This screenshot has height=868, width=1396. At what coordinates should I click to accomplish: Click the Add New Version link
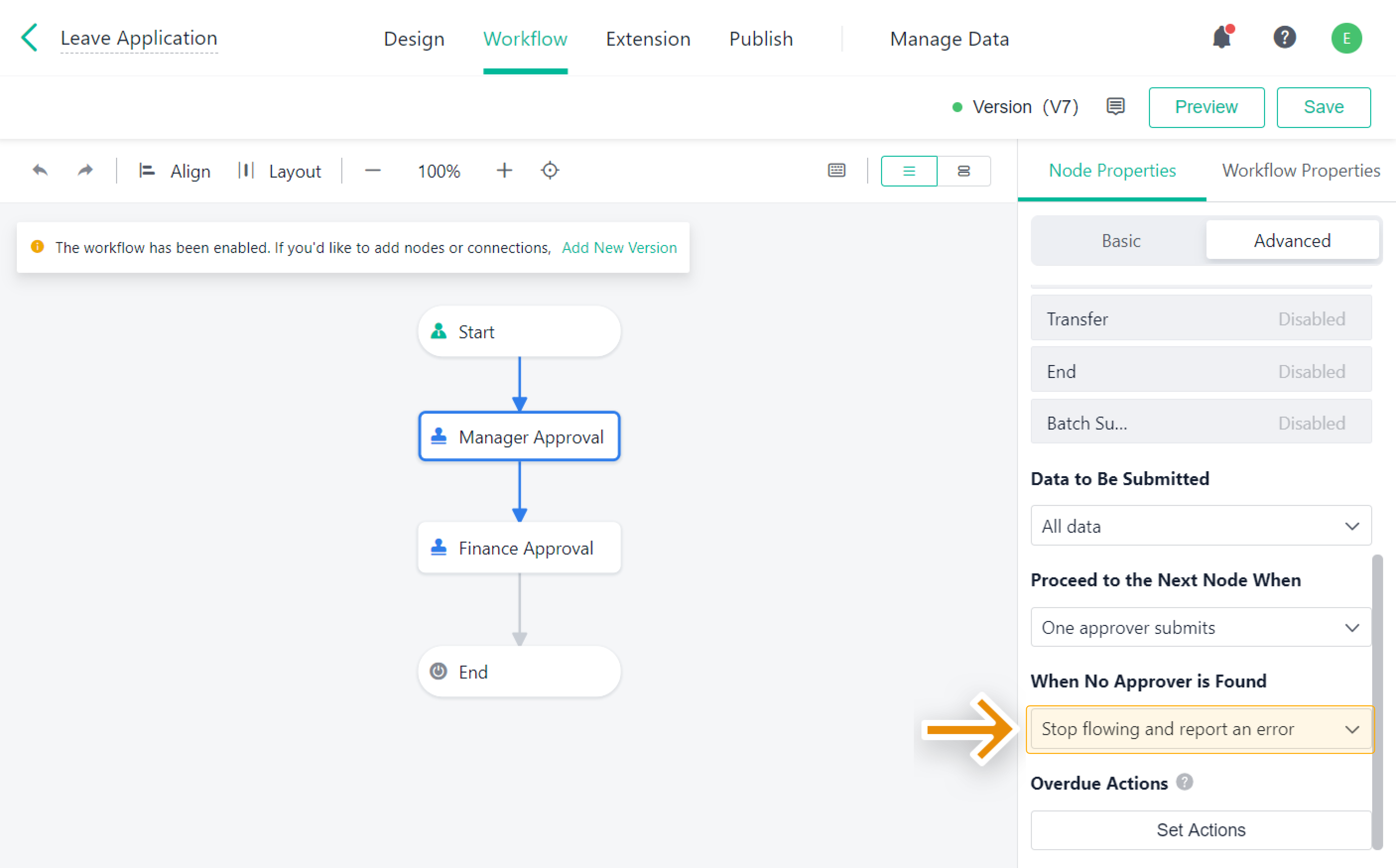[x=619, y=248]
